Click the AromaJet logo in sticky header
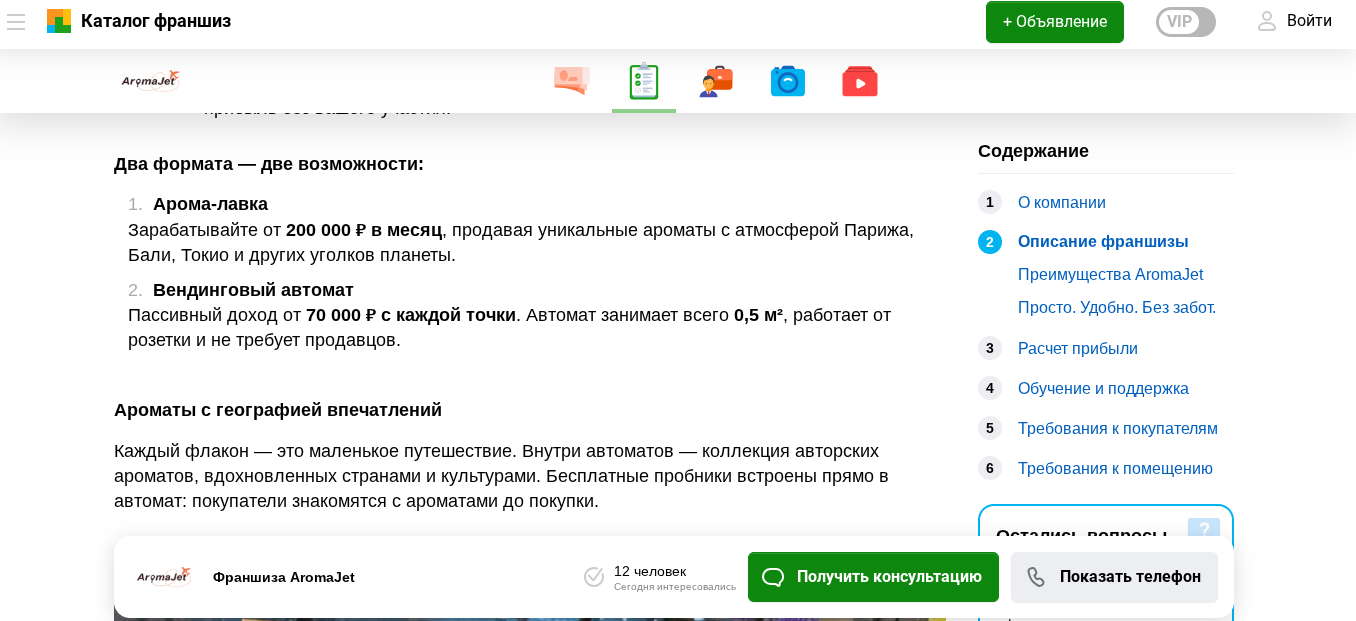Screen dimensions: 1356x621 coord(150,81)
